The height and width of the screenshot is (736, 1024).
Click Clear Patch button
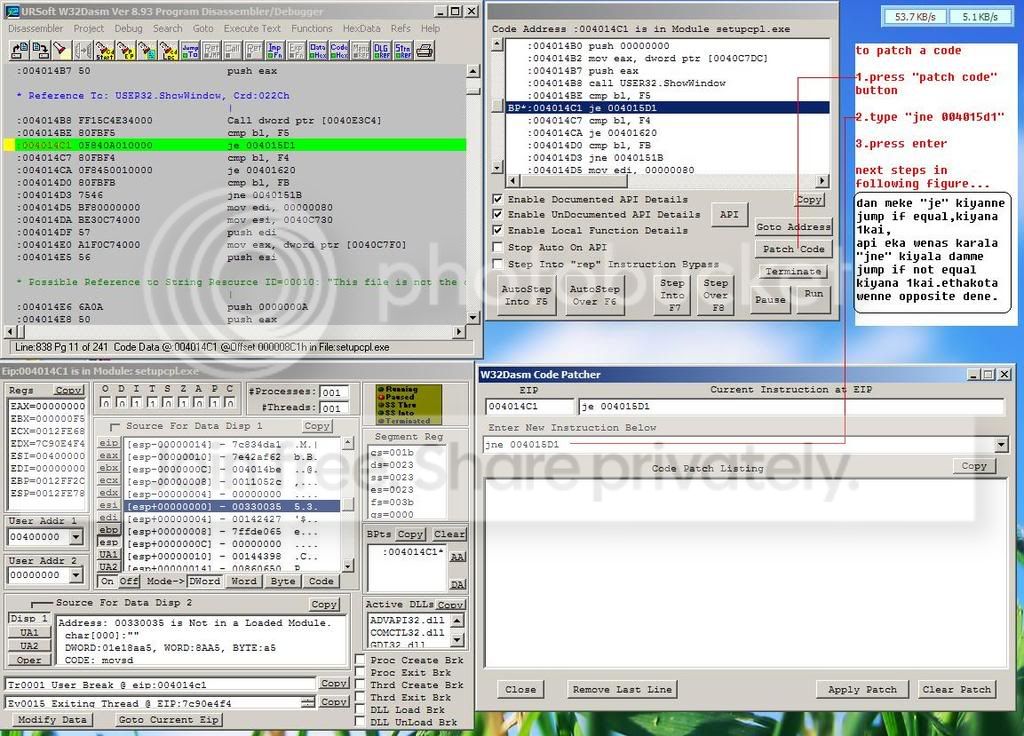[x=956, y=689]
